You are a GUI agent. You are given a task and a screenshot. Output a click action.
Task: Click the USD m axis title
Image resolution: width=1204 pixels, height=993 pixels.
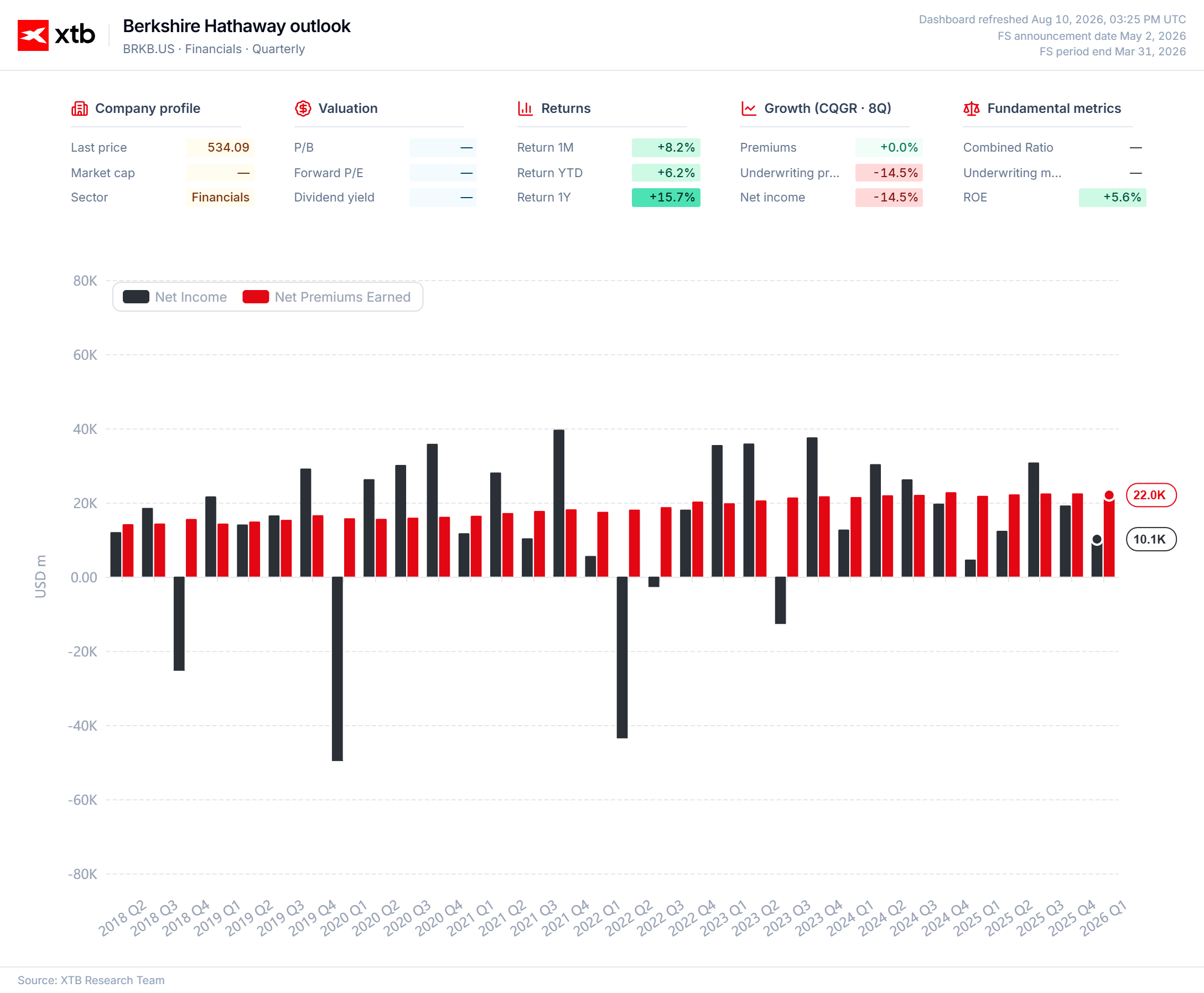[40, 577]
